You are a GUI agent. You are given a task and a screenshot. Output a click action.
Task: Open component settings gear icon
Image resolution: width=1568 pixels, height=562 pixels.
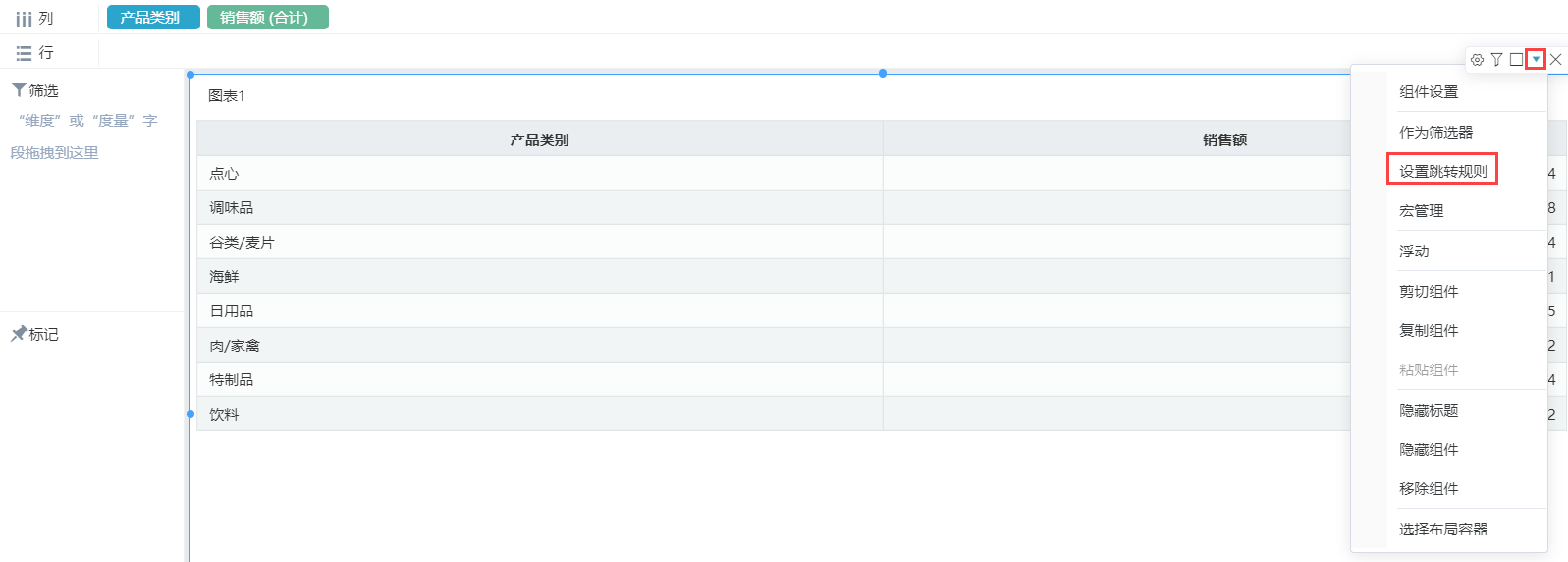click(1477, 60)
